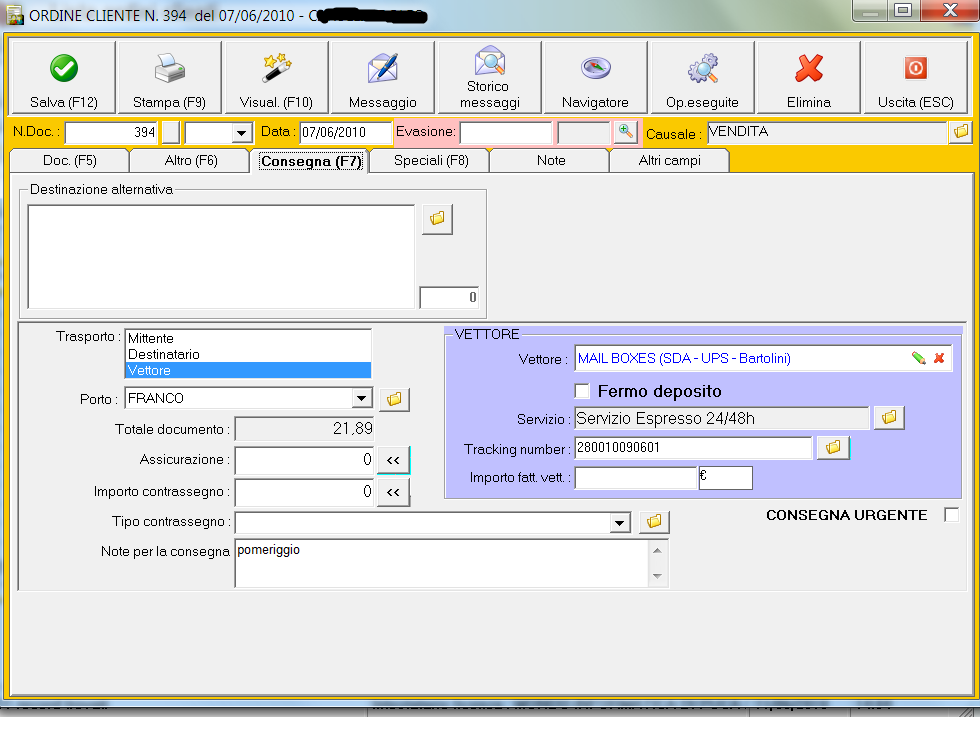This screenshot has width=980, height=741.
Task: Expand the Tipo contrassegno dropdown
Action: [x=619, y=522]
